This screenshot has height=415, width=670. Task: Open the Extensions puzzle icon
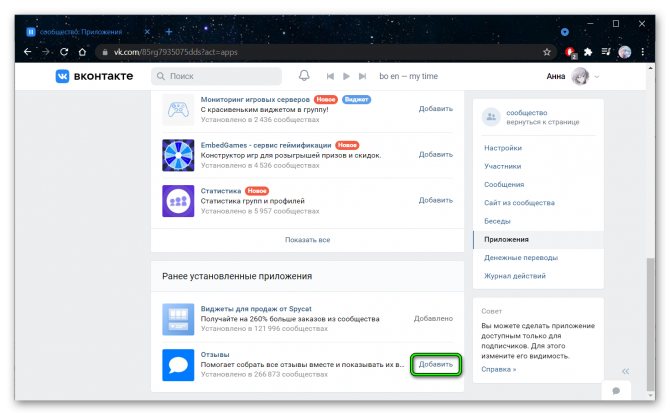pyautogui.click(x=588, y=52)
